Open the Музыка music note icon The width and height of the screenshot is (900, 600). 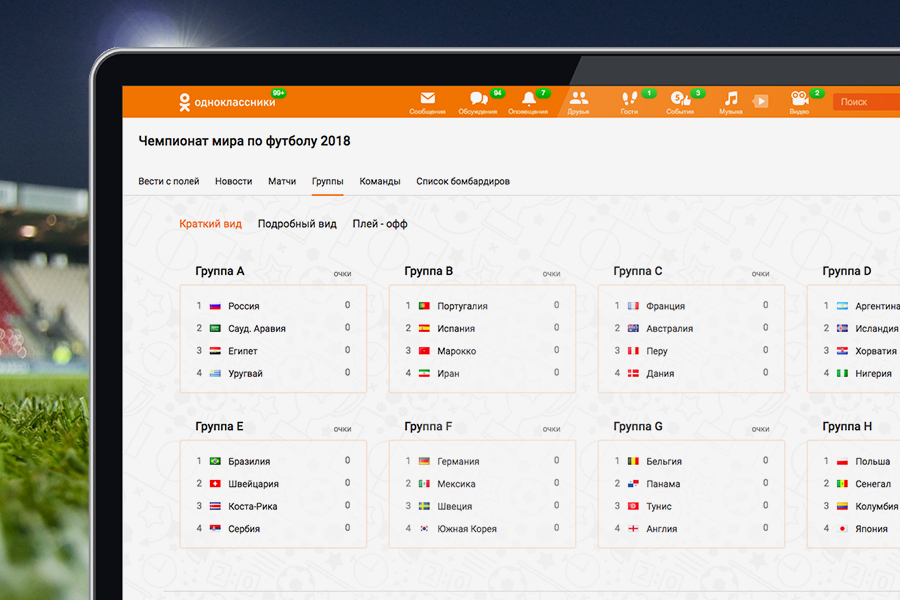pyautogui.click(x=731, y=100)
